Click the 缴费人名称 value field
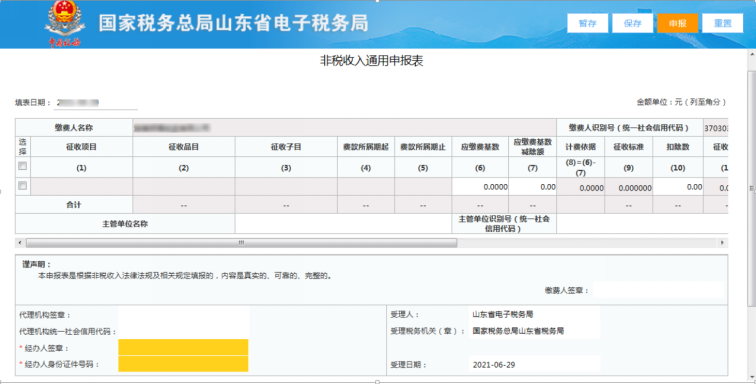 click(344, 128)
